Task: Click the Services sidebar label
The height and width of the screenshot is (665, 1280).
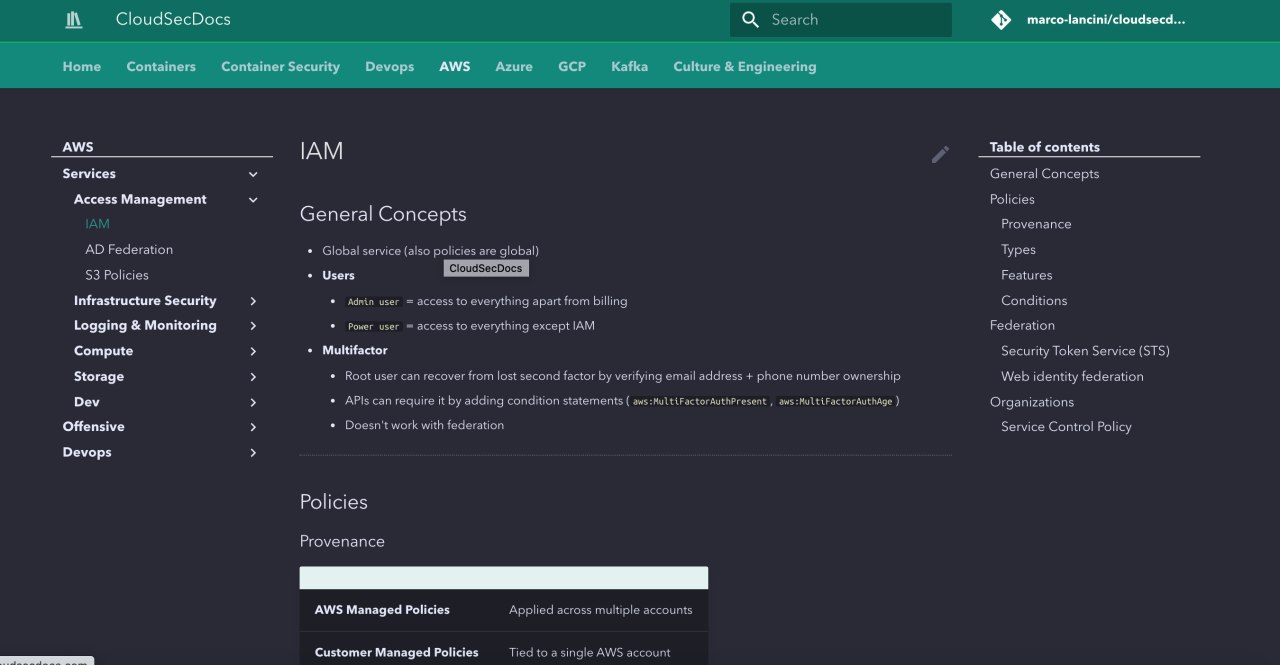Action: pyautogui.click(x=89, y=173)
